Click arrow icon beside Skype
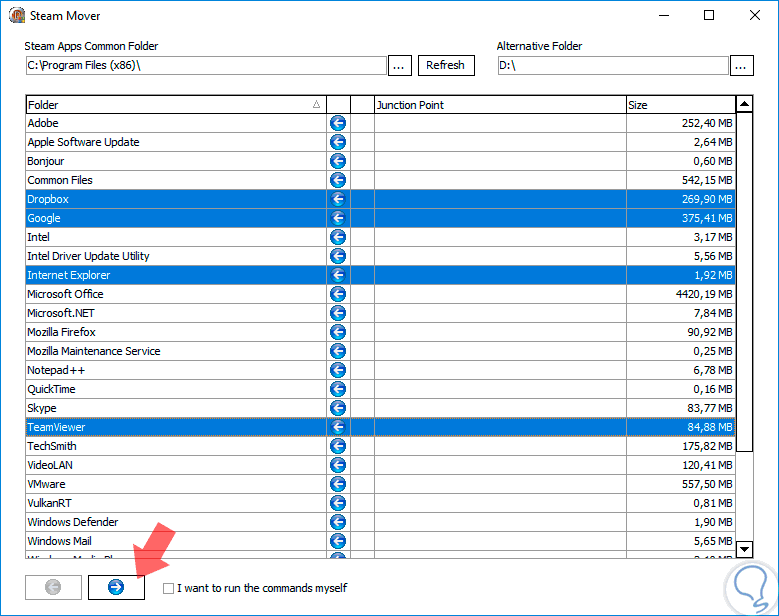779x616 pixels. pyautogui.click(x=338, y=408)
